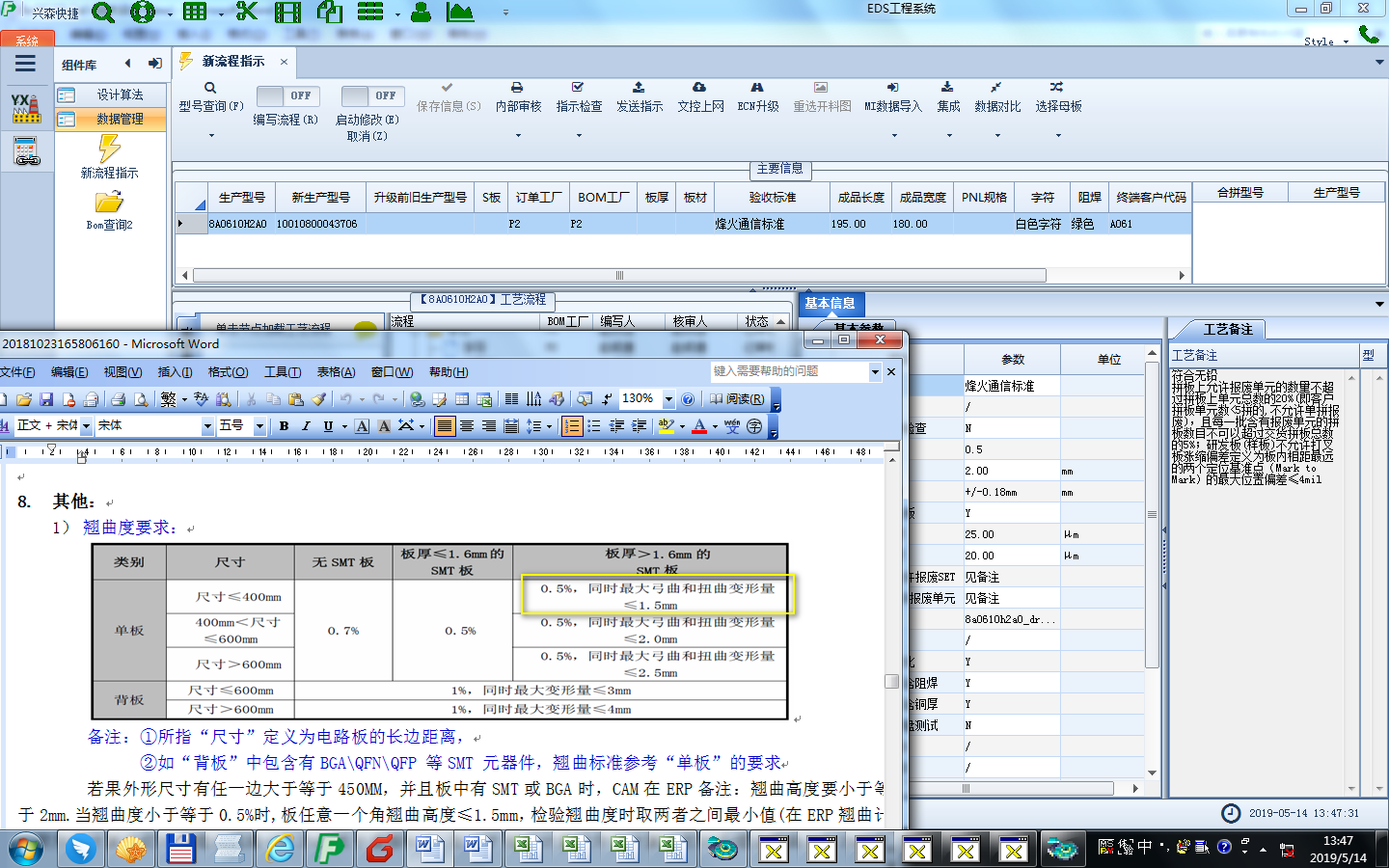The image size is (1389, 868).
Task: Click MI数据导入 import tool
Action: pyautogui.click(x=892, y=97)
